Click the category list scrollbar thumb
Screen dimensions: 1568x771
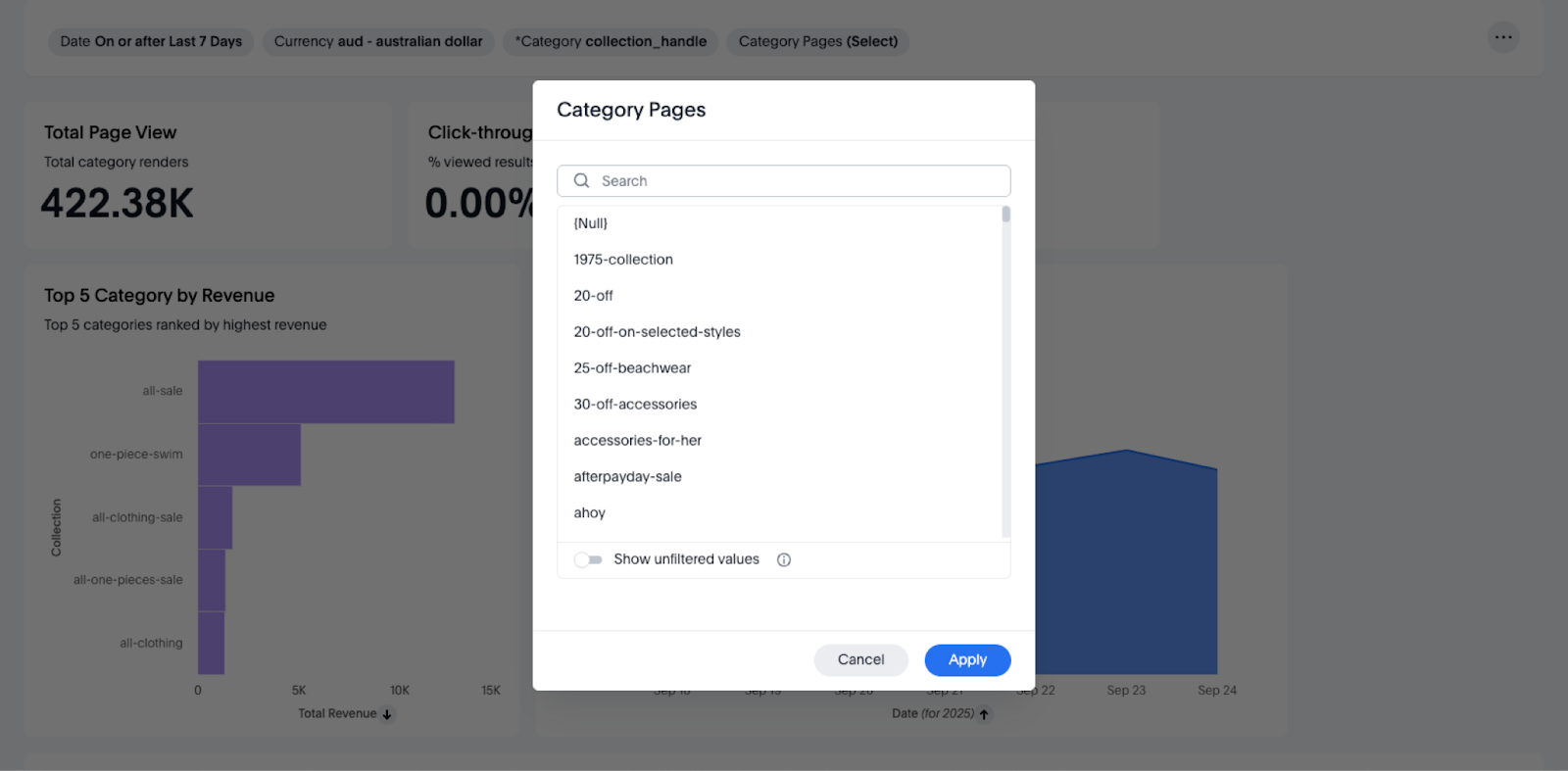(x=1005, y=215)
